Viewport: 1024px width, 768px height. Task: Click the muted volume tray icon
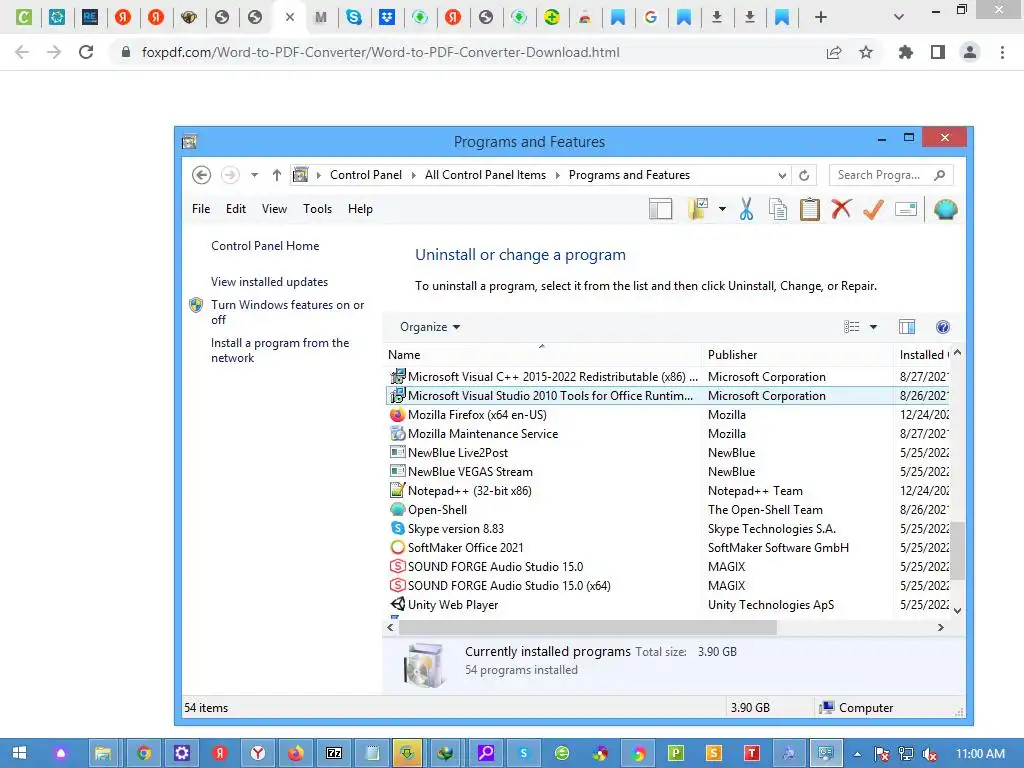(x=930, y=754)
